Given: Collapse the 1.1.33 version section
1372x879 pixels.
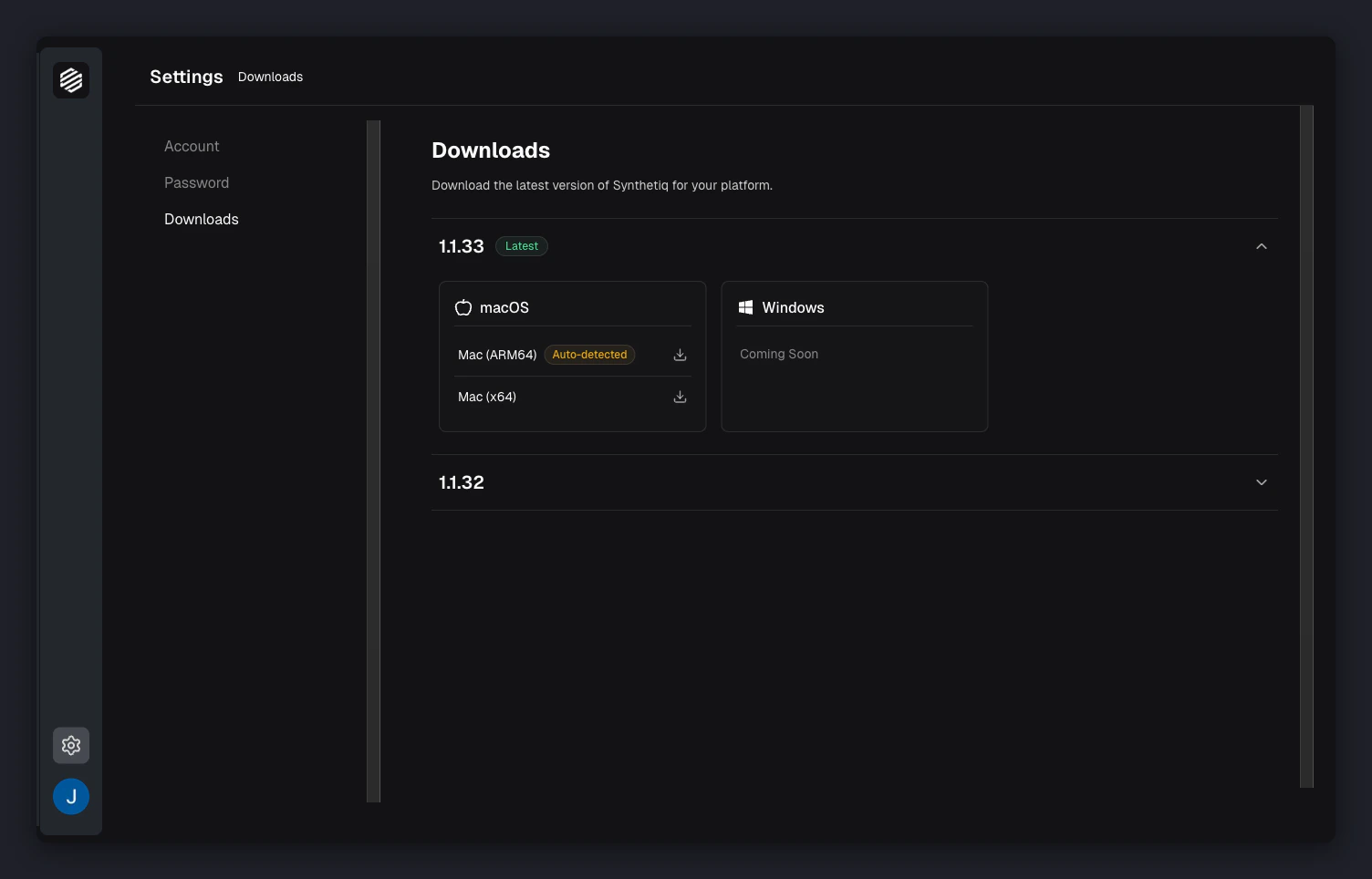Looking at the screenshot, I should point(1262,246).
